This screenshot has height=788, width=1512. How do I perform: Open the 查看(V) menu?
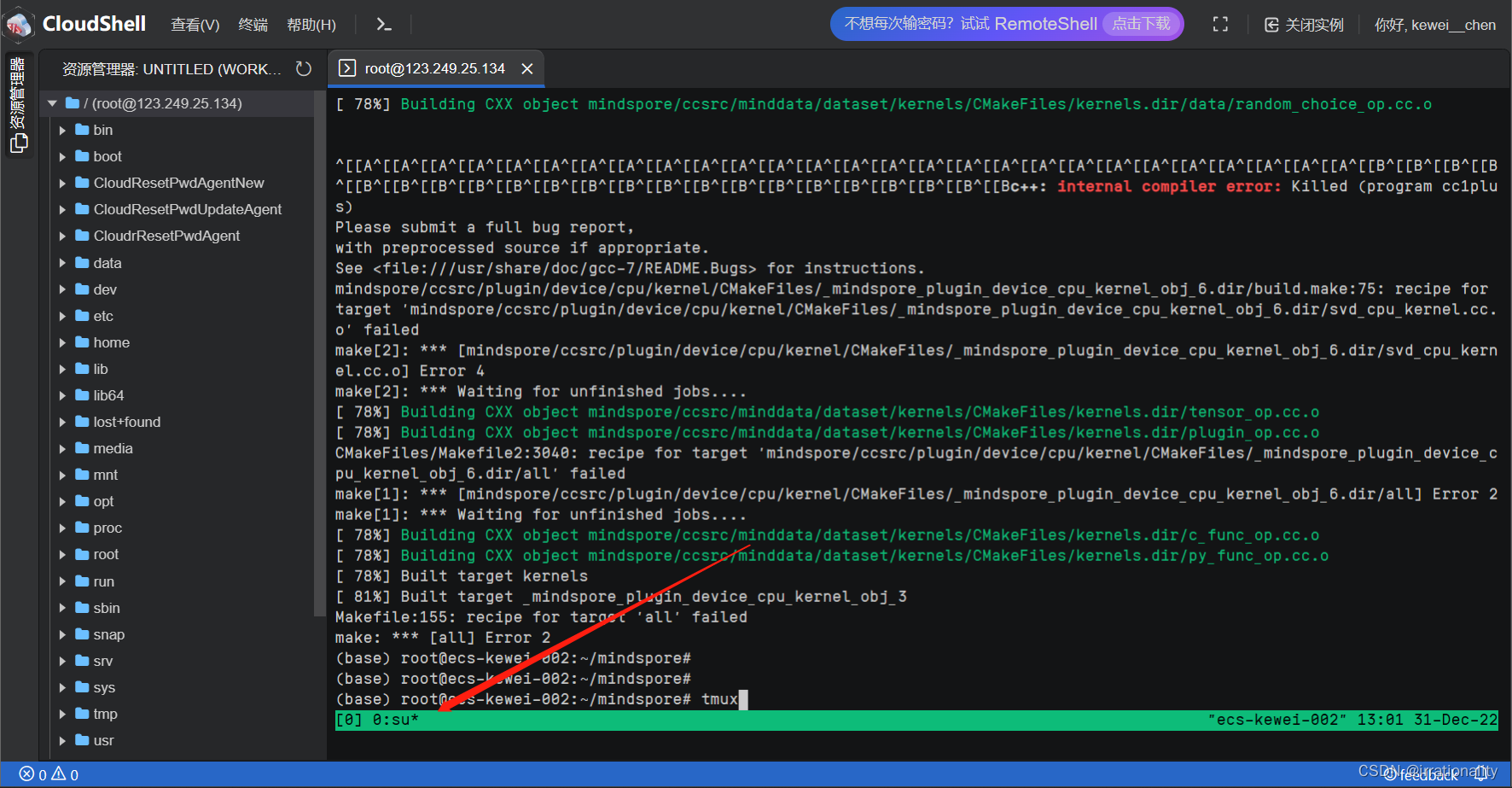(x=195, y=25)
